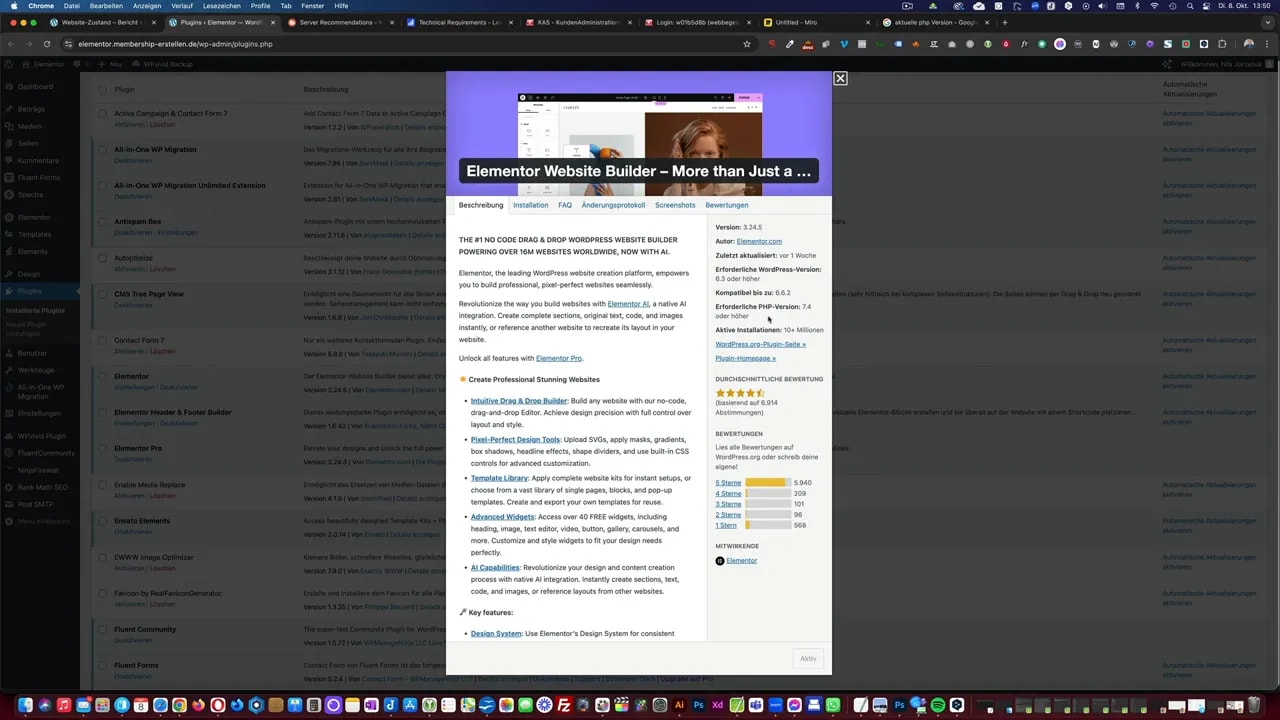Open the Datei menu in the menu bar
The height and width of the screenshot is (720, 1280).
point(71,5)
